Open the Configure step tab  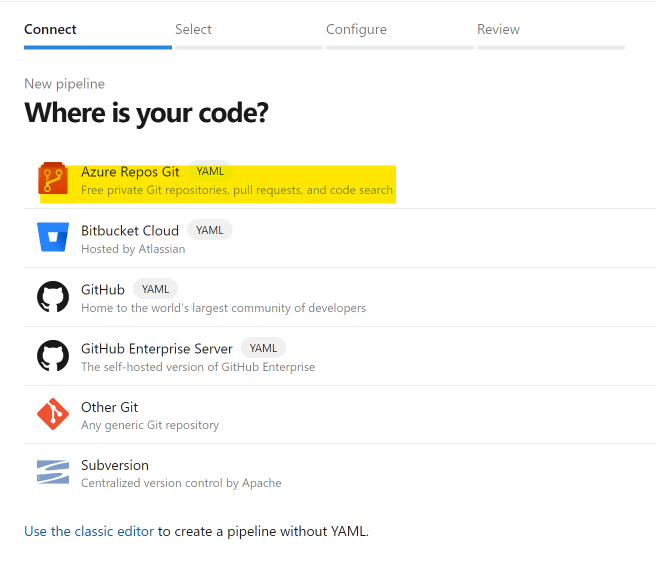click(x=356, y=29)
